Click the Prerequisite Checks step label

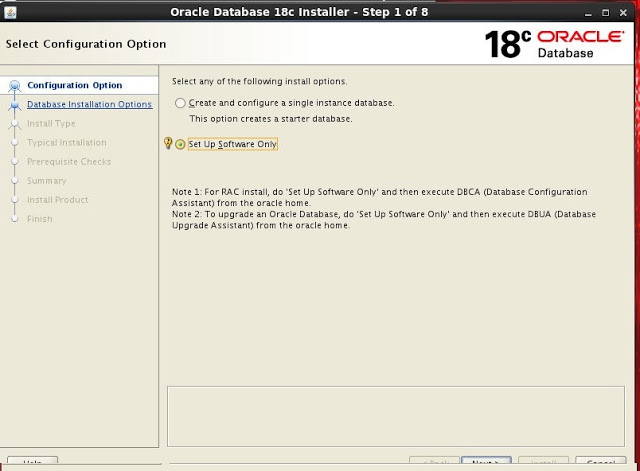click(67, 162)
